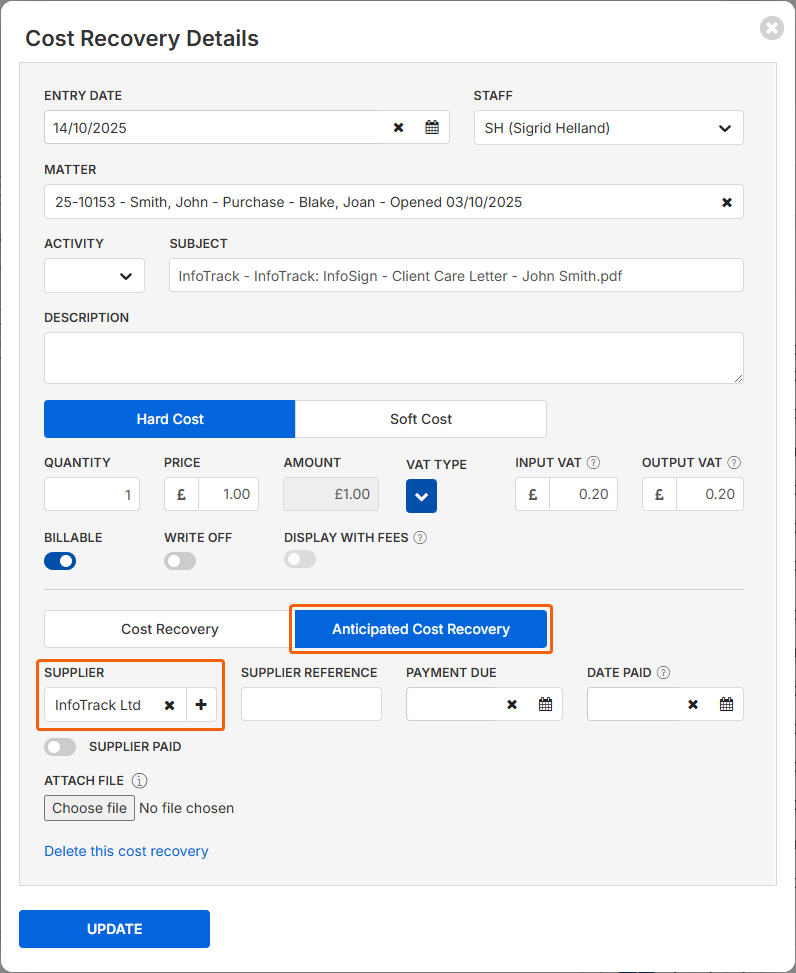Turn on the Supplier Paid switch

pos(60,747)
